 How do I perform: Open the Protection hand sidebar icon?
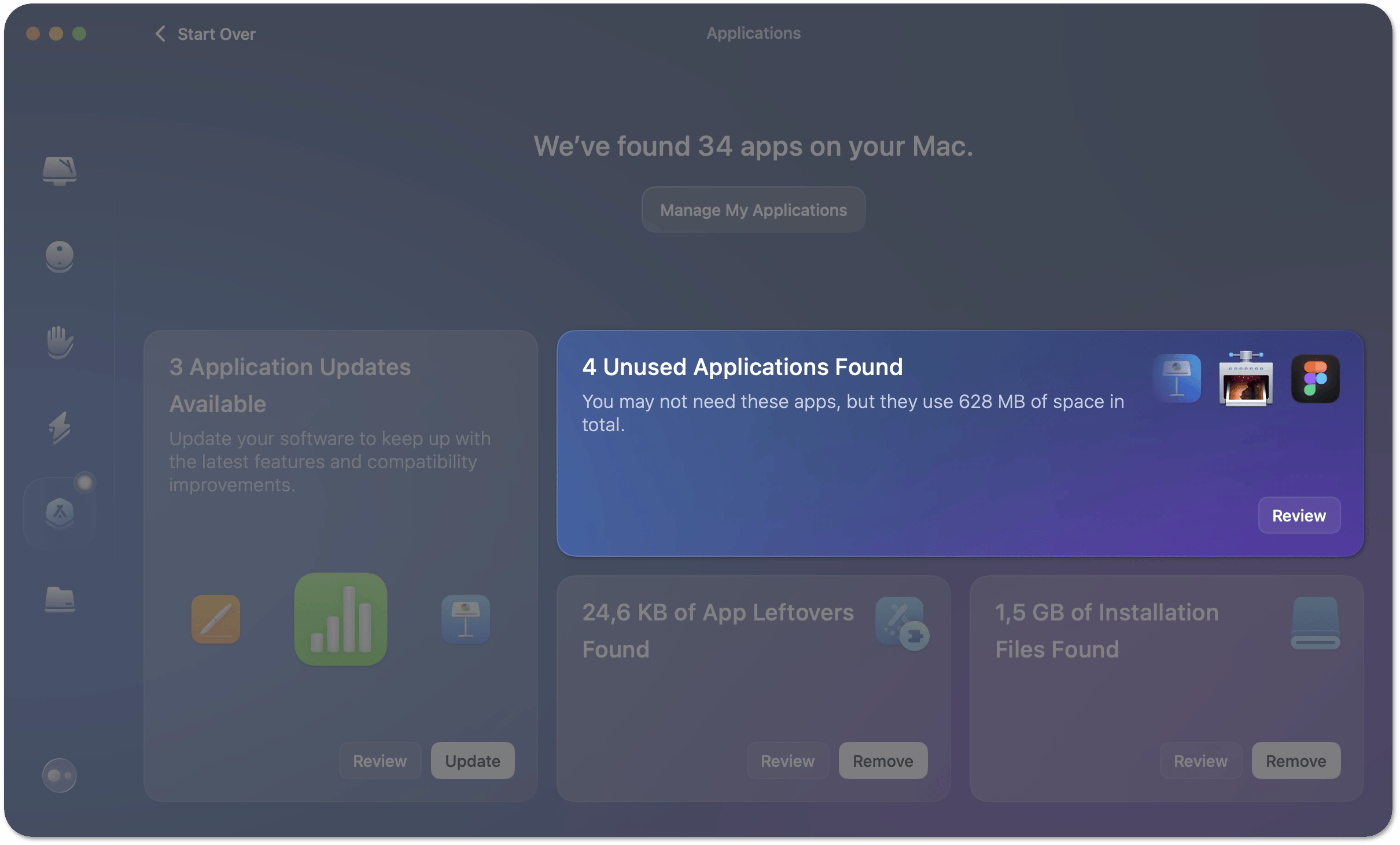[60, 342]
